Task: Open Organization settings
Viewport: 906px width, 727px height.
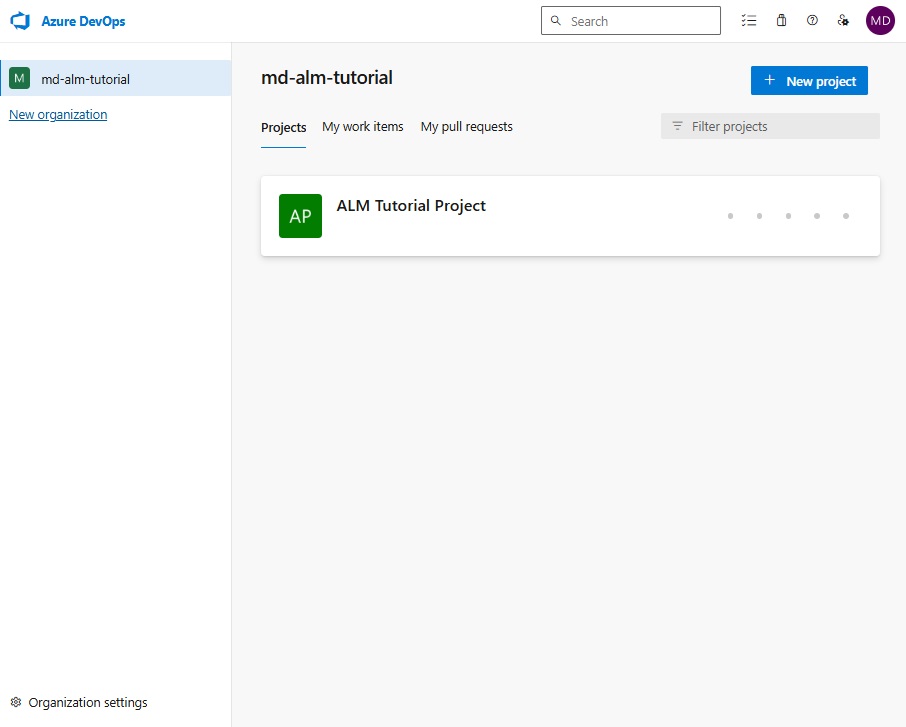Action: [79, 703]
